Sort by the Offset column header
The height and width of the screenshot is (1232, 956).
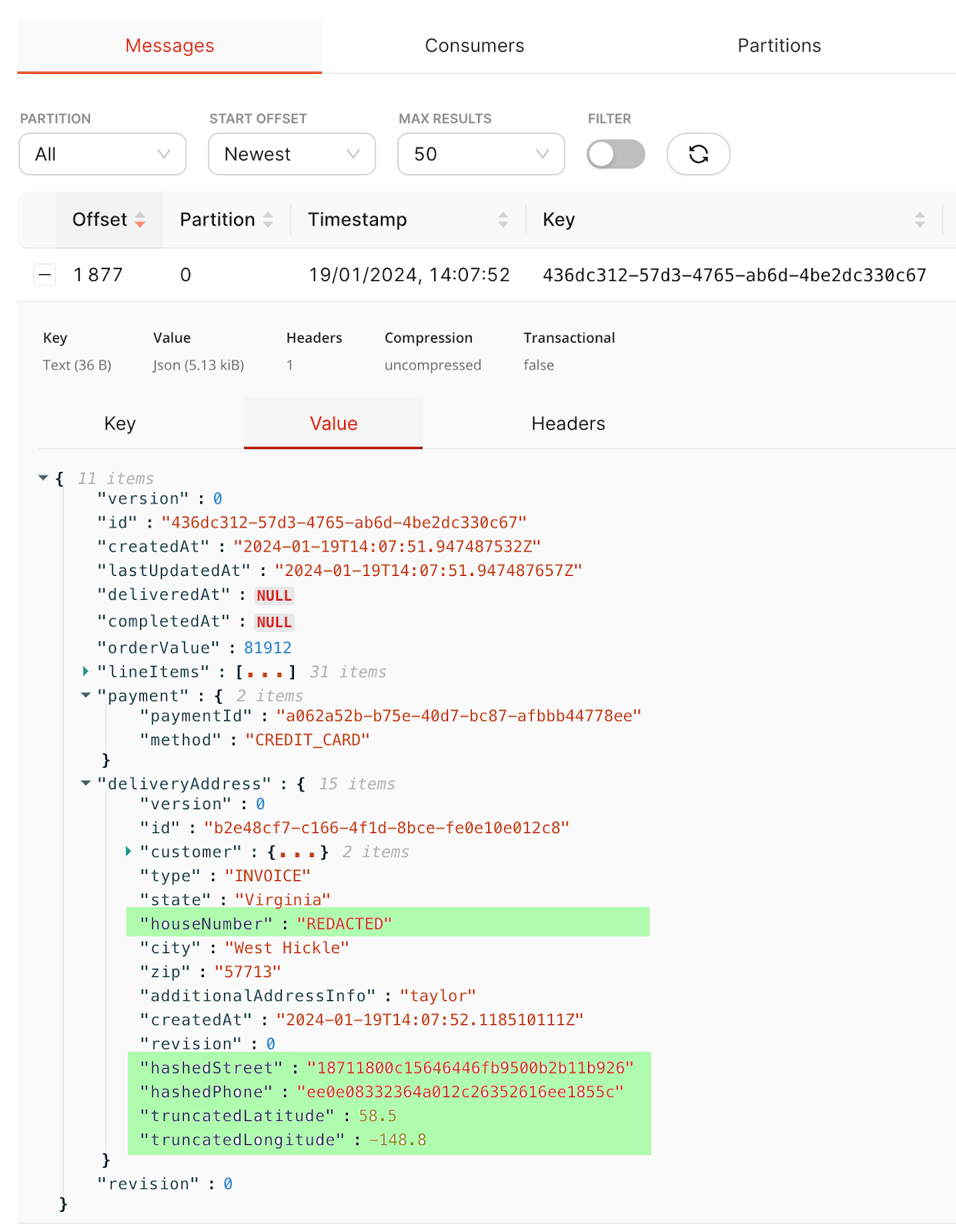[x=109, y=219]
